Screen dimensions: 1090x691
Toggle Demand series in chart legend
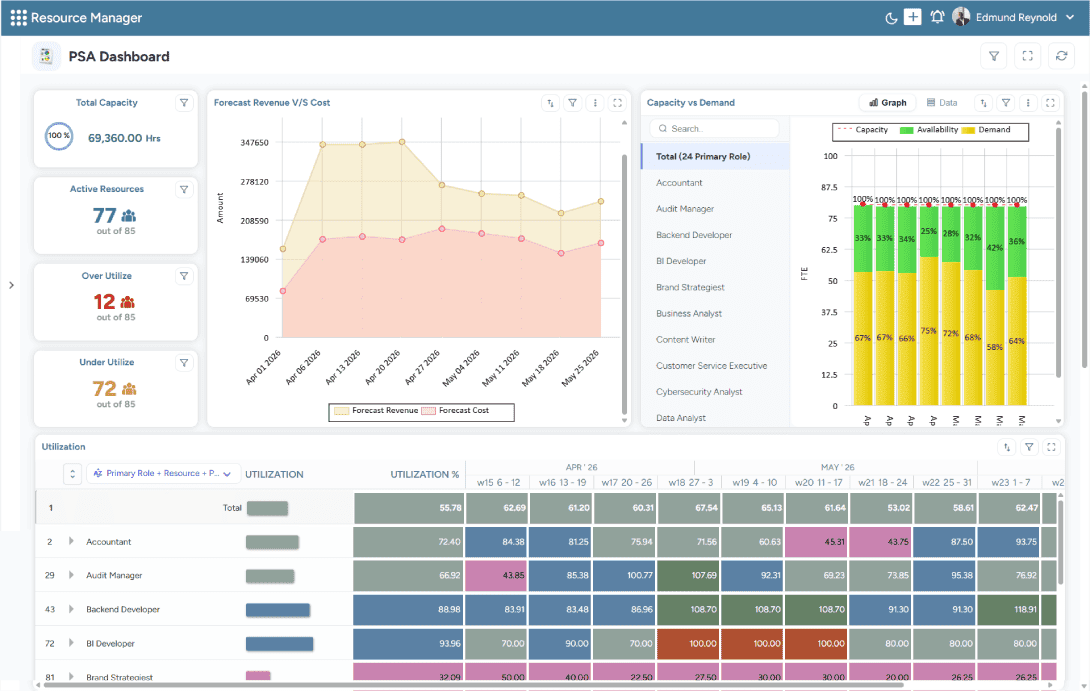tap(986, 130)
